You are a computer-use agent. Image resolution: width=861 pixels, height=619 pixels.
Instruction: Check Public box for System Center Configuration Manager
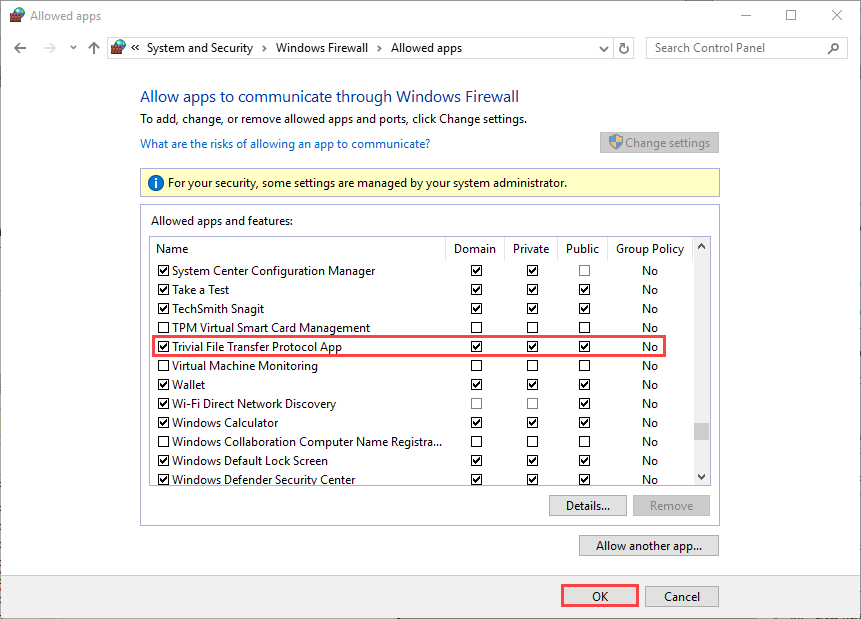[584, 271]
